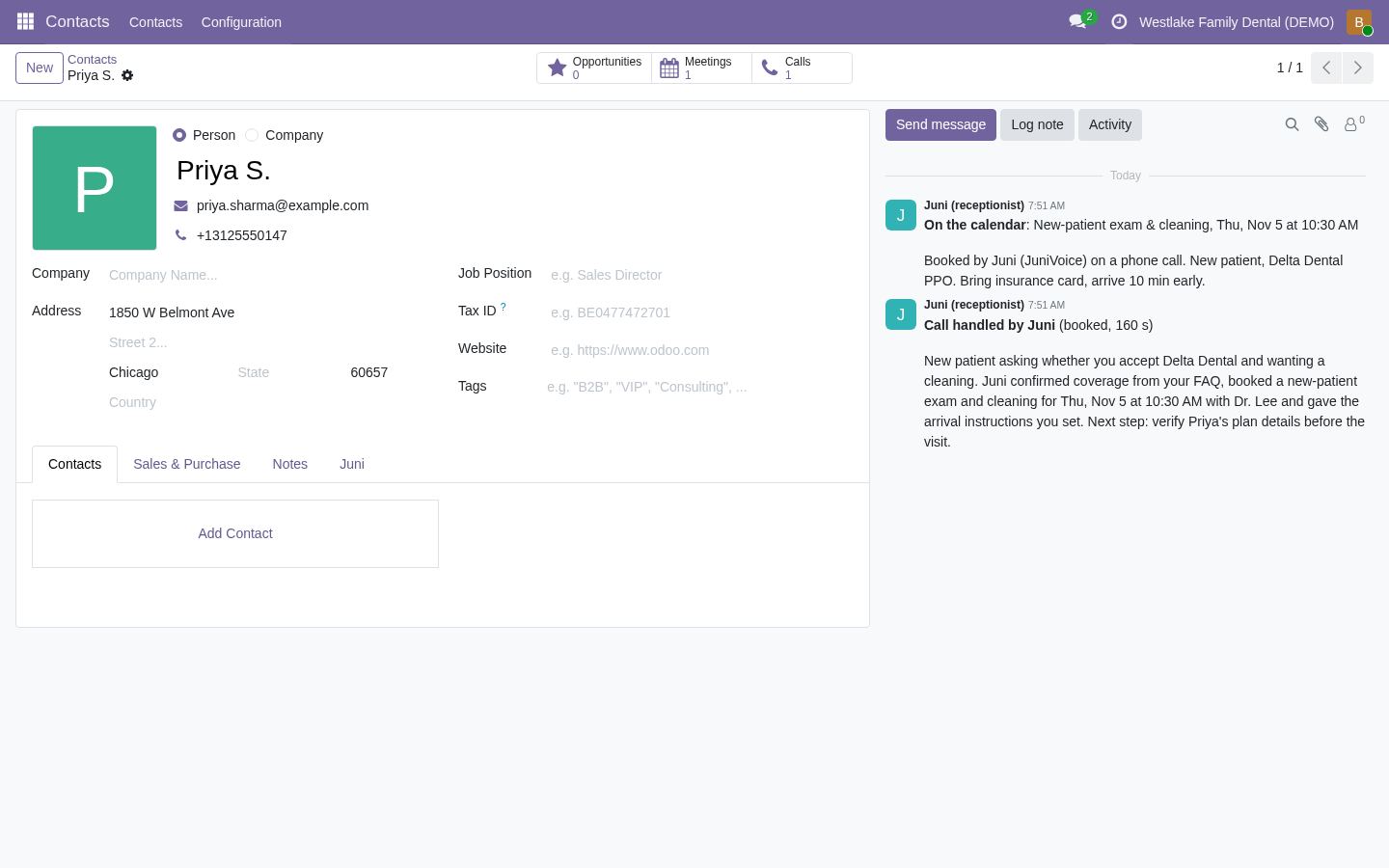The width and height of the screenshot is (1389, 868).
Task: Follow the Contacts breadcrumb link
Action: [92, 59]
